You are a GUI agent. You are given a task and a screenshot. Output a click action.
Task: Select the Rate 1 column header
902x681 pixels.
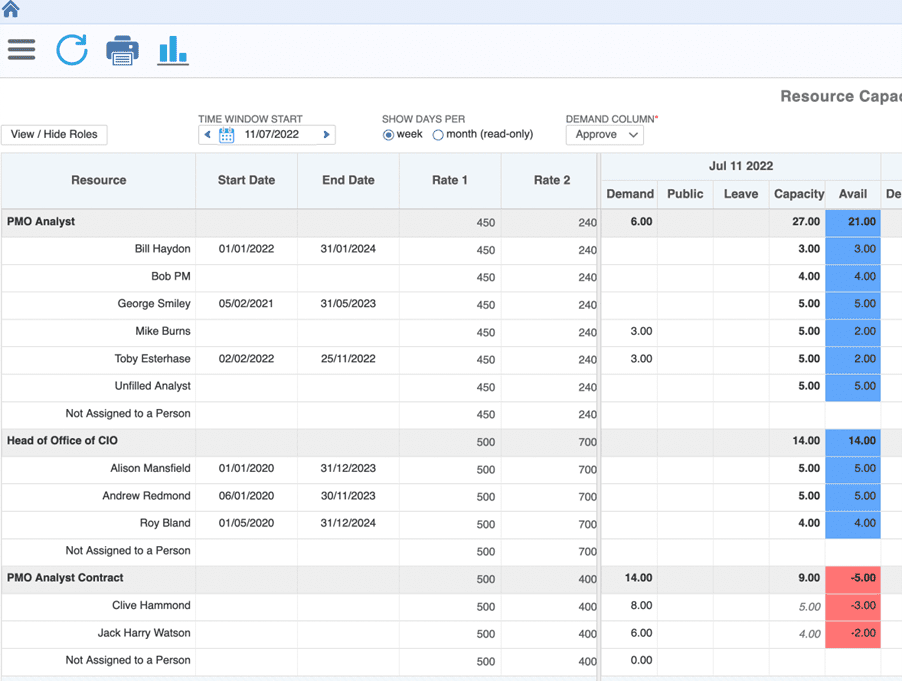450,180
